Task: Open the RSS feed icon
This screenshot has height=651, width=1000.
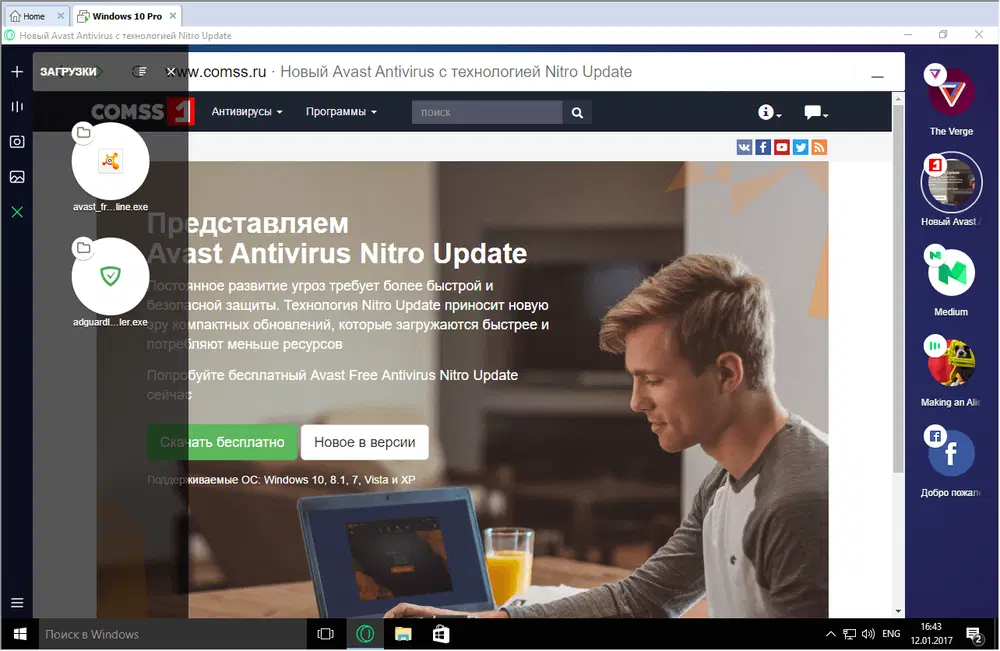Action: click(820, 147)
